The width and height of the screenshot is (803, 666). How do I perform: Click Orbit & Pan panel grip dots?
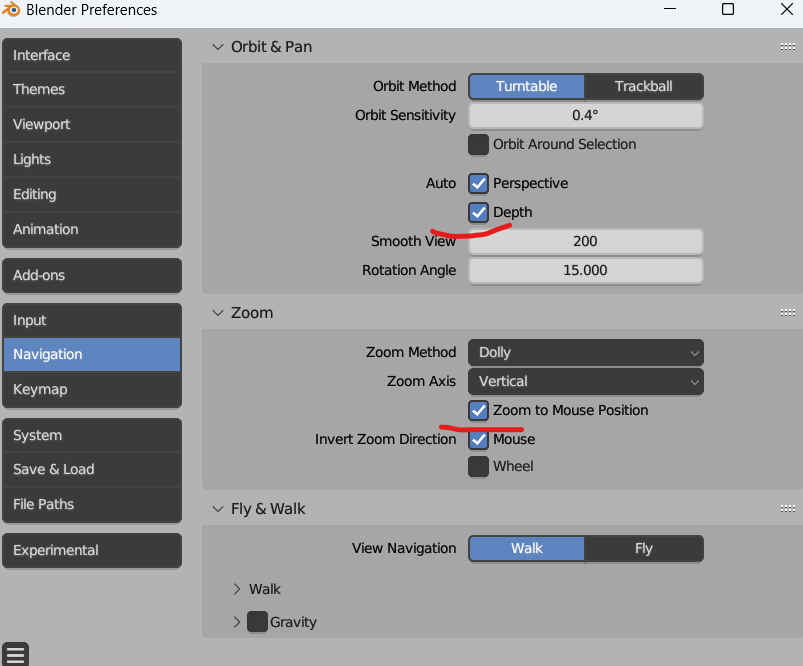pos(787,47)
